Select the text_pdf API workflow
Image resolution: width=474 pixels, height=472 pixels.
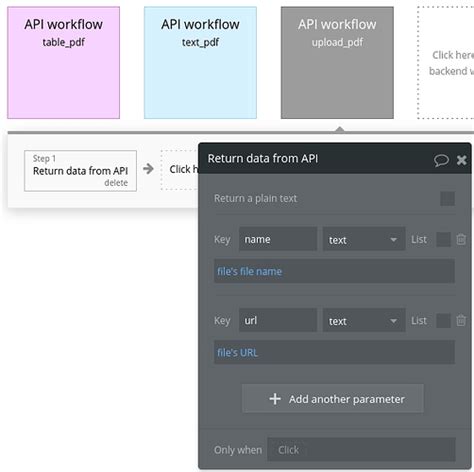[x=200, y=63]
